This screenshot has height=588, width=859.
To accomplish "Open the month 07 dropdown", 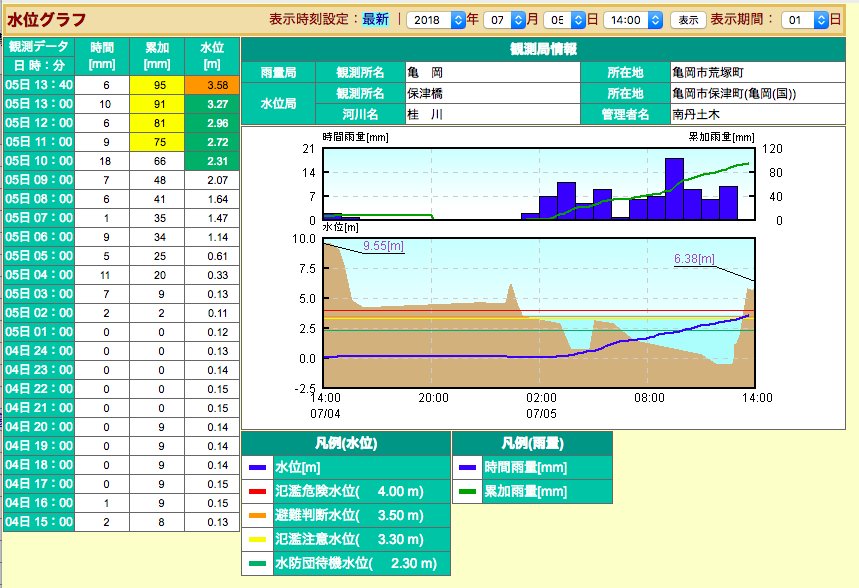I will [x=505, y=20].
